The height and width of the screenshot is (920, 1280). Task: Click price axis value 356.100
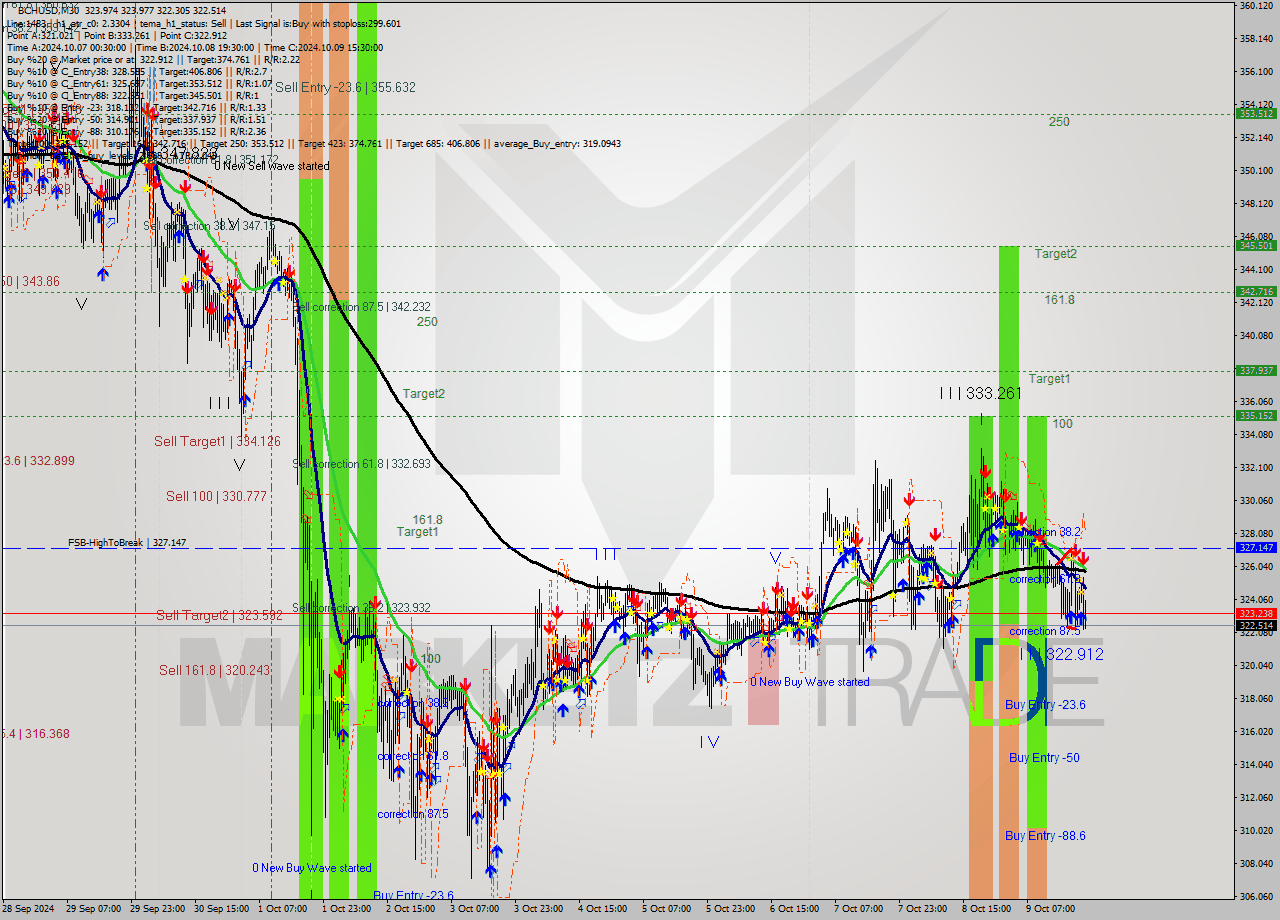pyautogui.click(x=1256, y=71)
